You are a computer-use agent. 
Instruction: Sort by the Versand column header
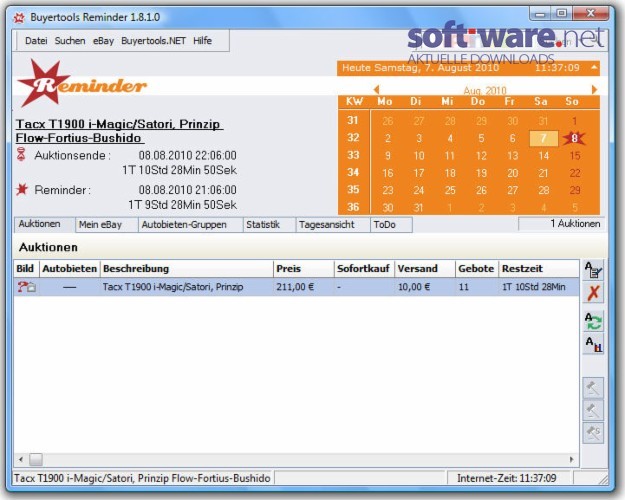pyautogui.click(x=425, y=268)
